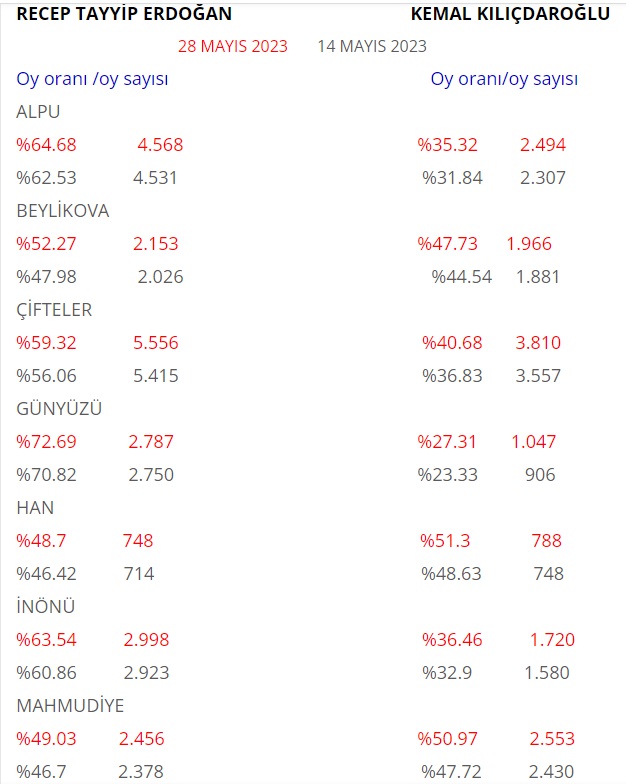Select the 14 MAYIS 2023 date label
The width and height of the screenshot is (626, 784).
pyautogui.click(x=372, y=46)
